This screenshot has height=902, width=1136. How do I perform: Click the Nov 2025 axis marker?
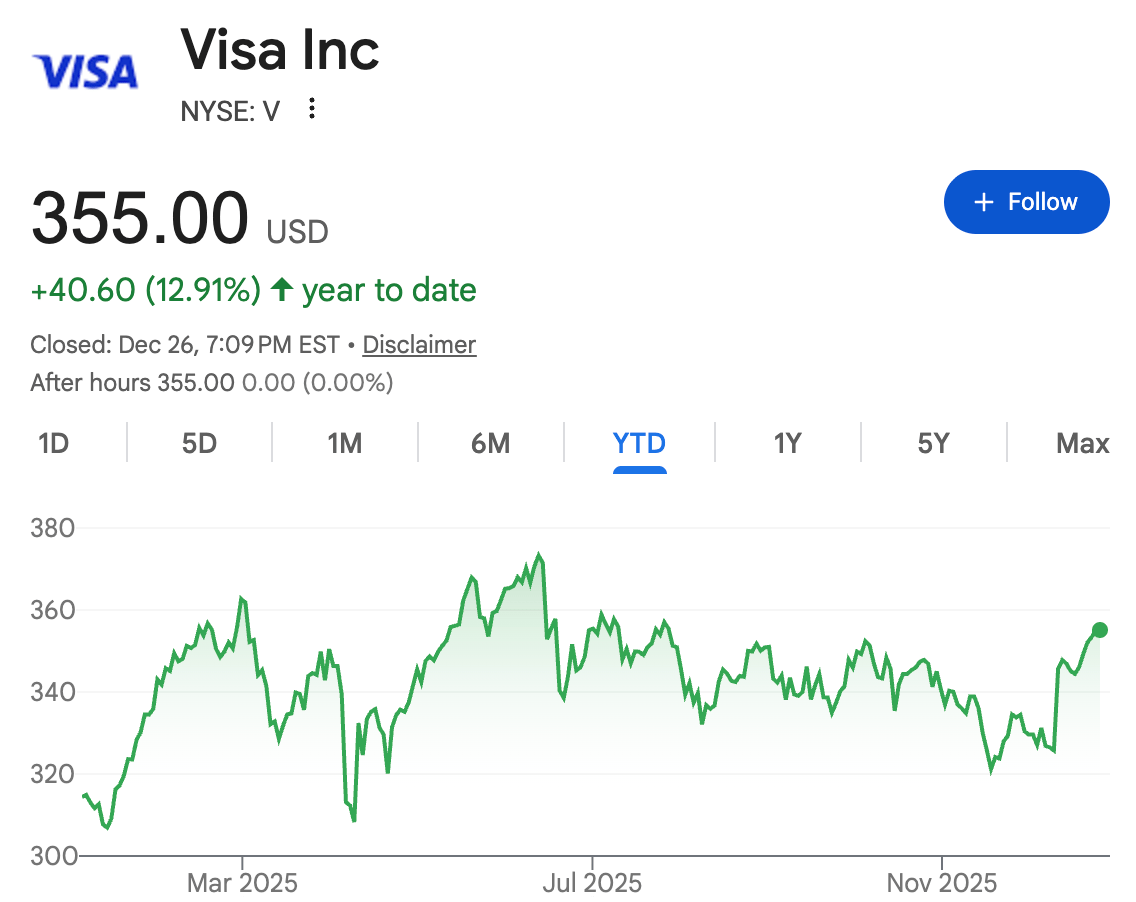point(942,882)
